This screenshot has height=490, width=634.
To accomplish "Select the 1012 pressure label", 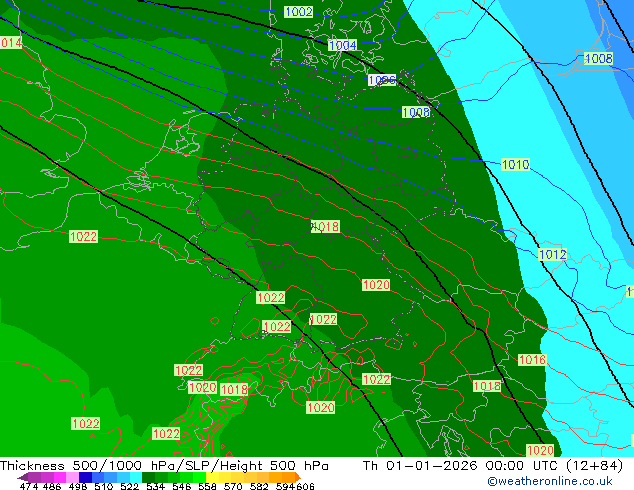I will 552,255.
